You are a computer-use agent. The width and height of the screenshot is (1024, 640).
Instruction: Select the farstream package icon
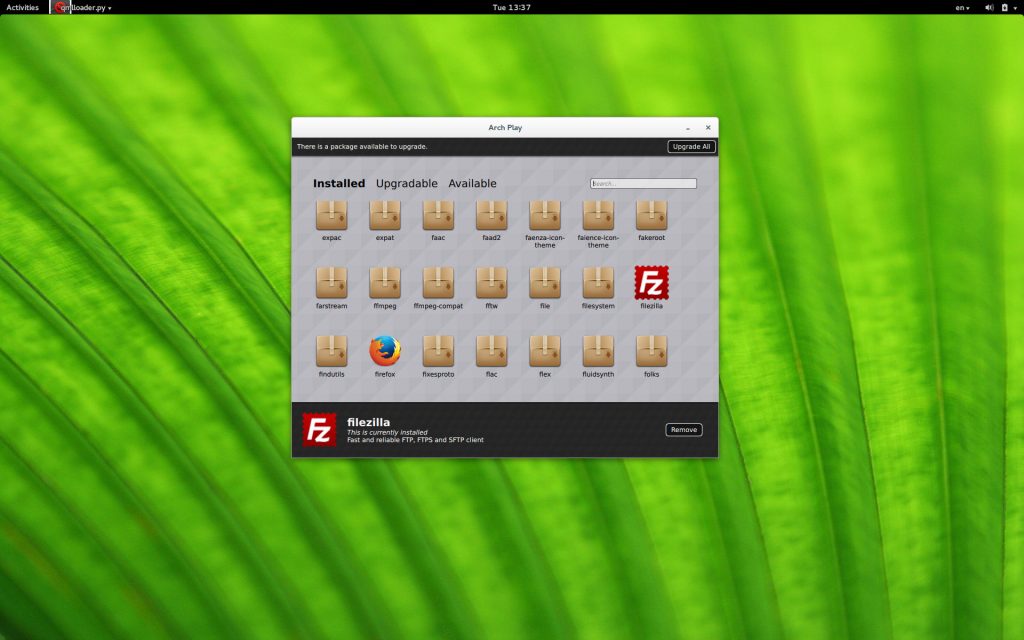(x=332, y=283)
